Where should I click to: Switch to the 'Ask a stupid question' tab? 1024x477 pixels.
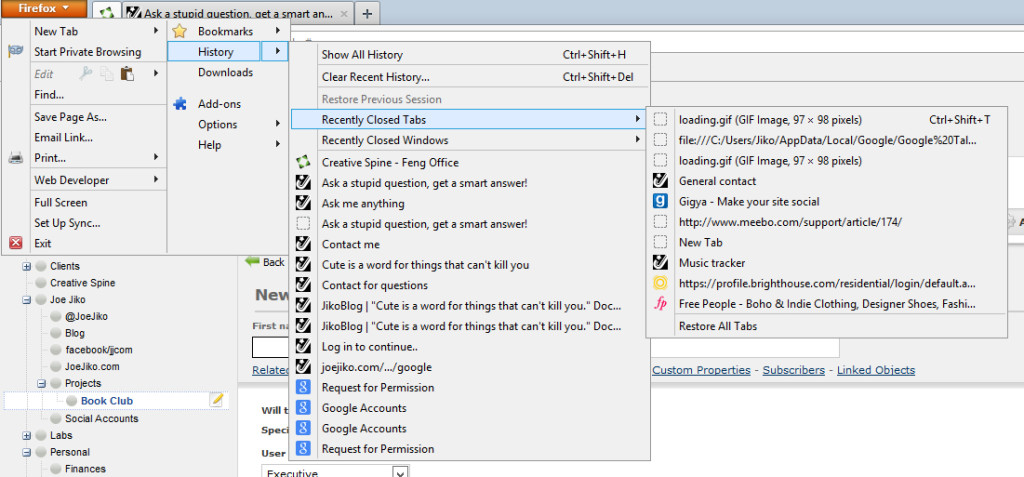click(x=238, y=12)
